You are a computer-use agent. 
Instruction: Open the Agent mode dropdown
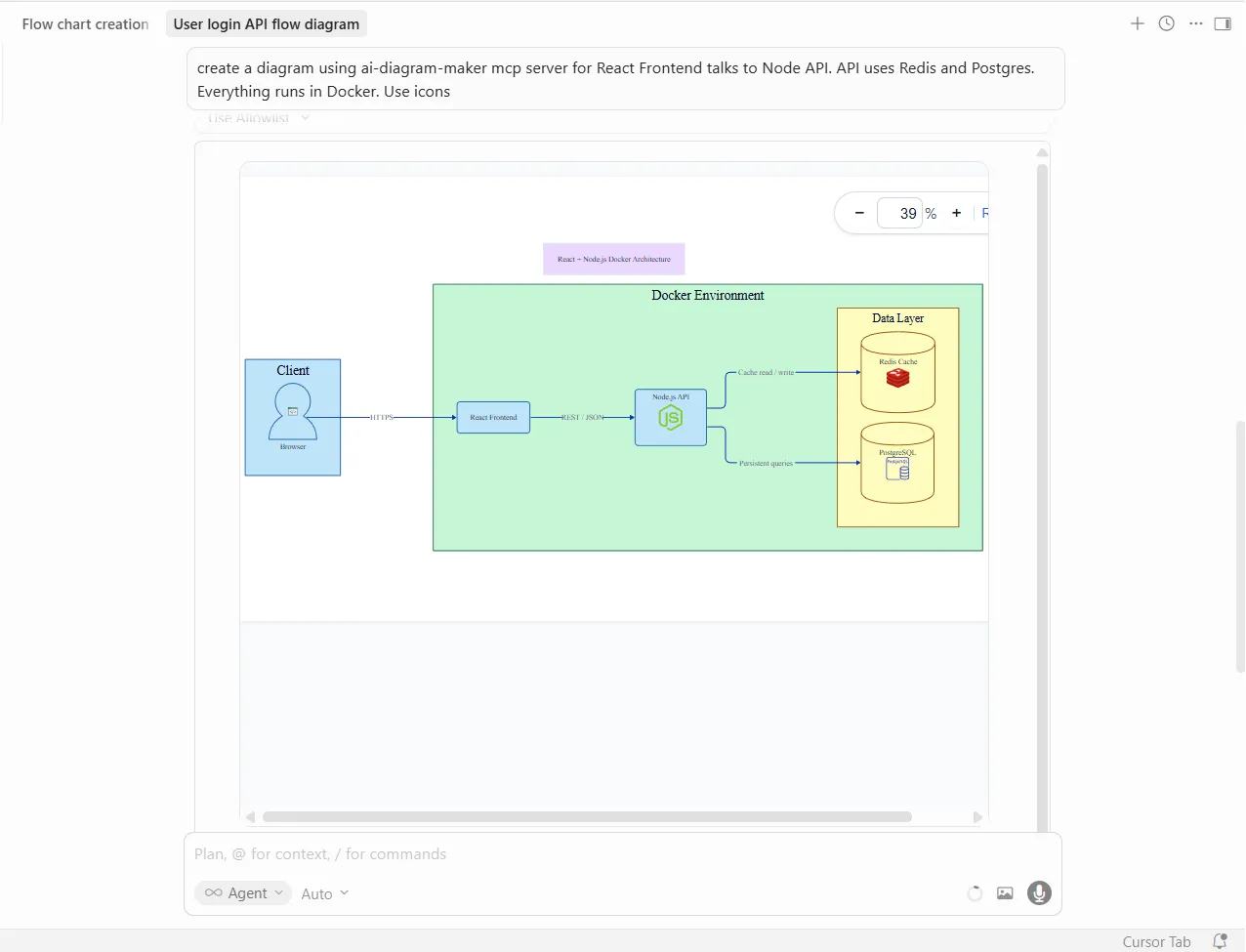[242, 892]
